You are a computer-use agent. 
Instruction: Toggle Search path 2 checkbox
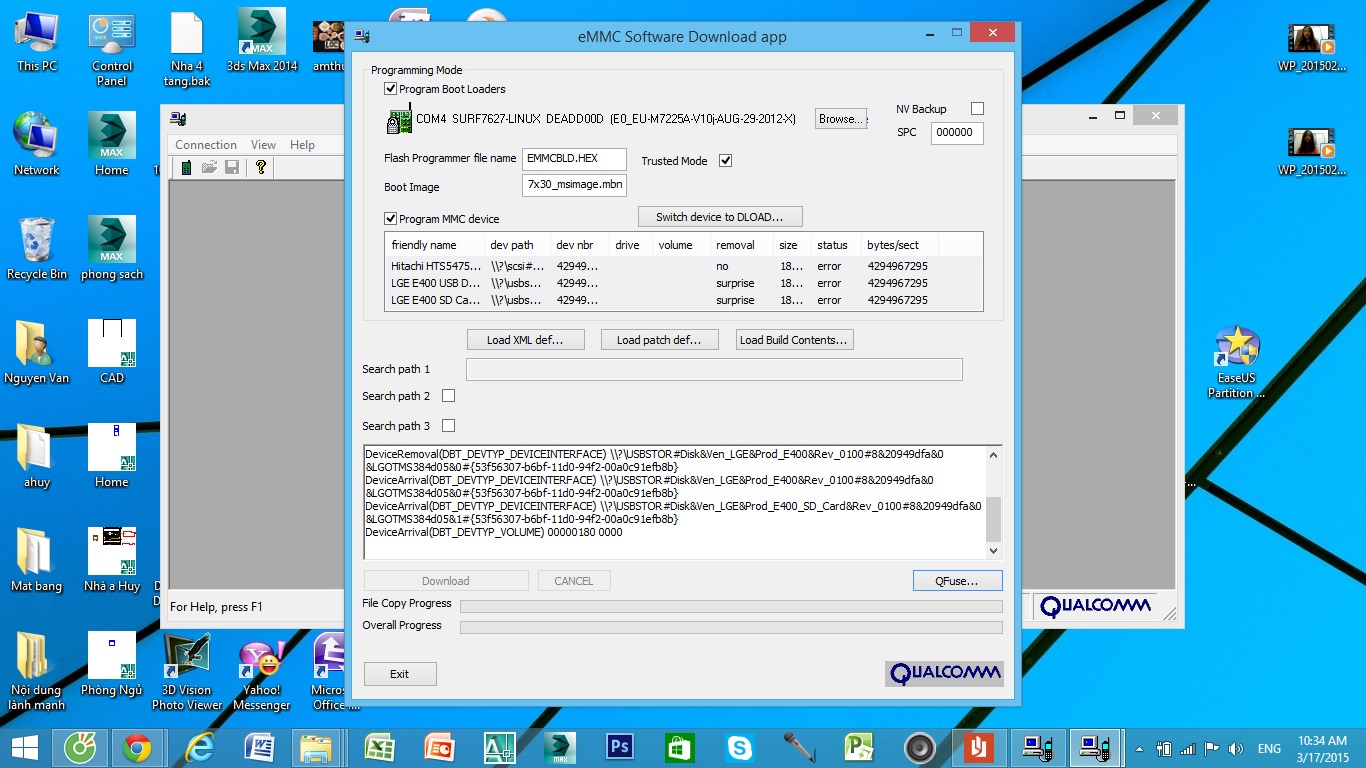[x=448, y=396]
